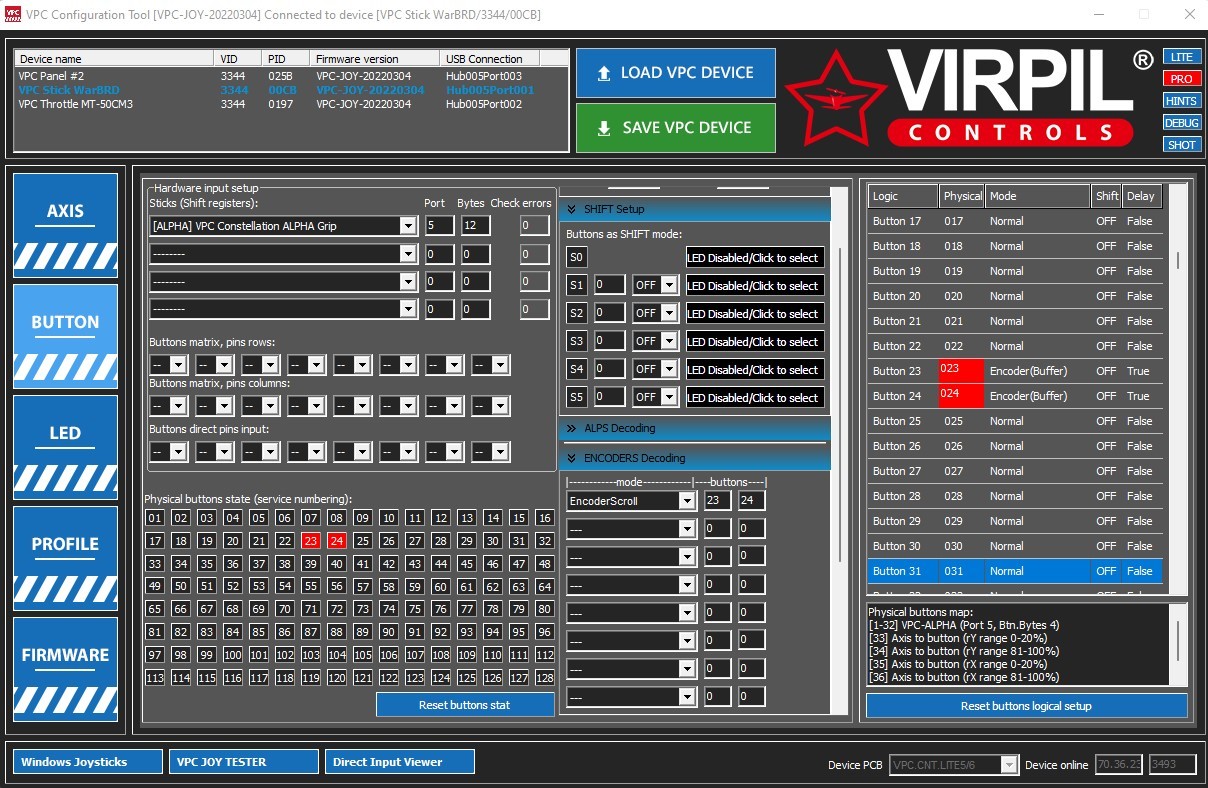This screenshot has width=1208, height=788.
Task: Select VPC Panel #2 in the device list
Action: (x=291, y=76)
